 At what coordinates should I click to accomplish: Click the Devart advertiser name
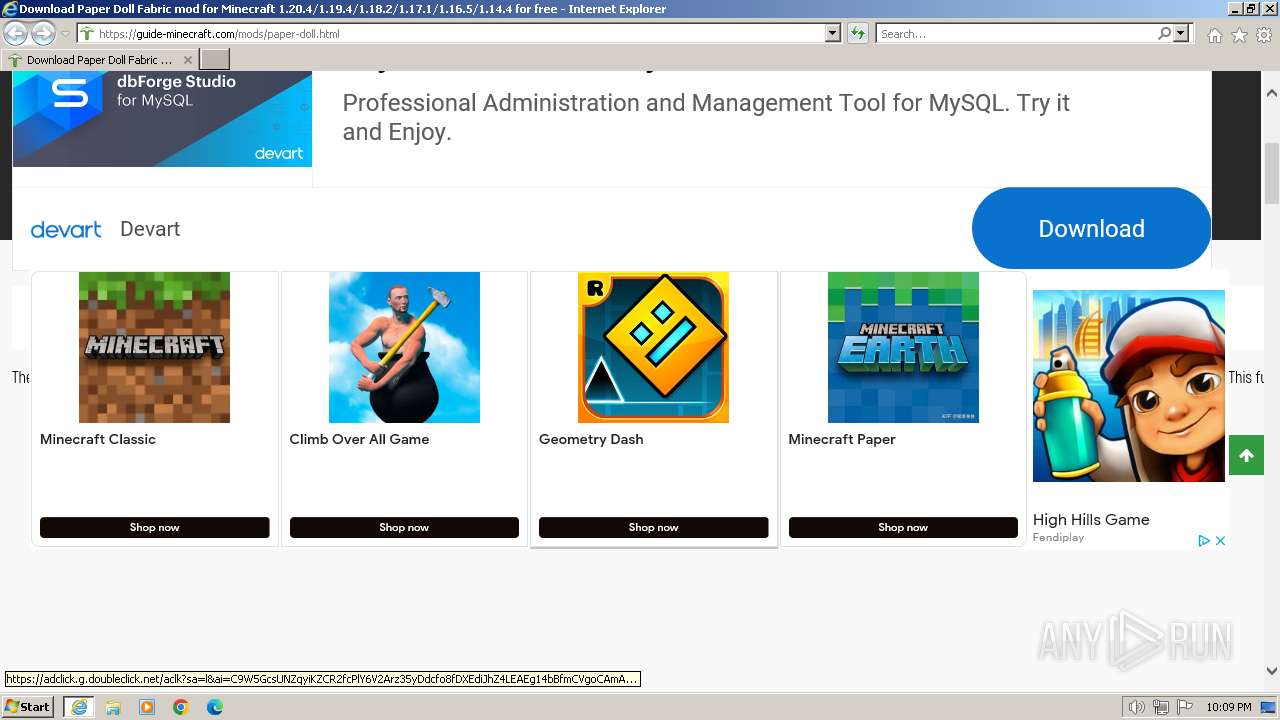[x=150, y=229]
